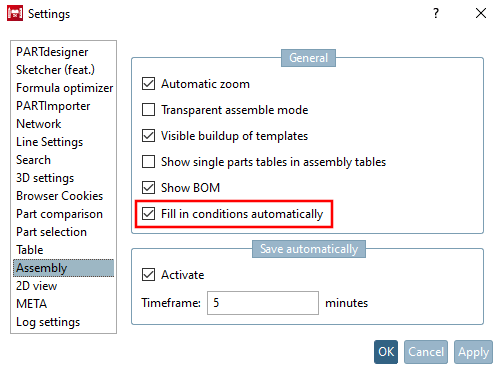Toggle the Automatic zoom checkbox
The width and height of the screenshot is (502, 372).
pyautogui.click(x=148, y=84)
